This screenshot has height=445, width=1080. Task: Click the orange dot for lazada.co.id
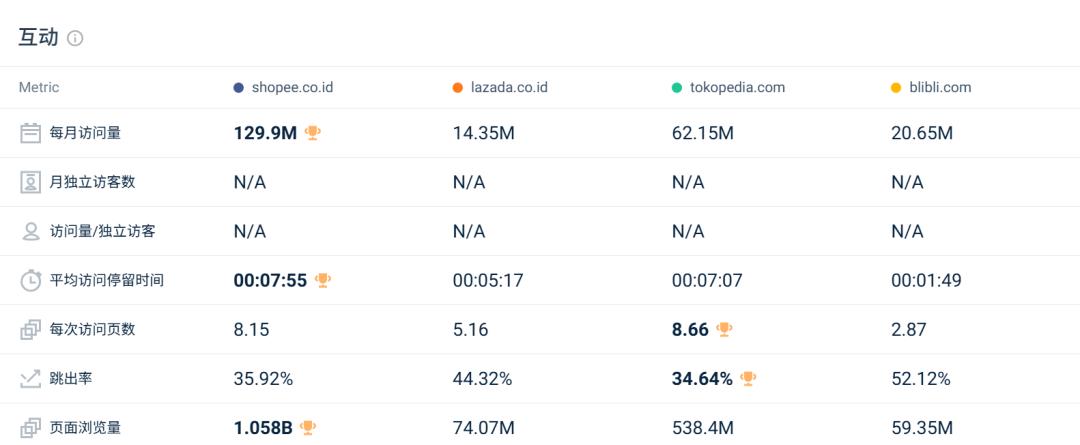[457, 87]
